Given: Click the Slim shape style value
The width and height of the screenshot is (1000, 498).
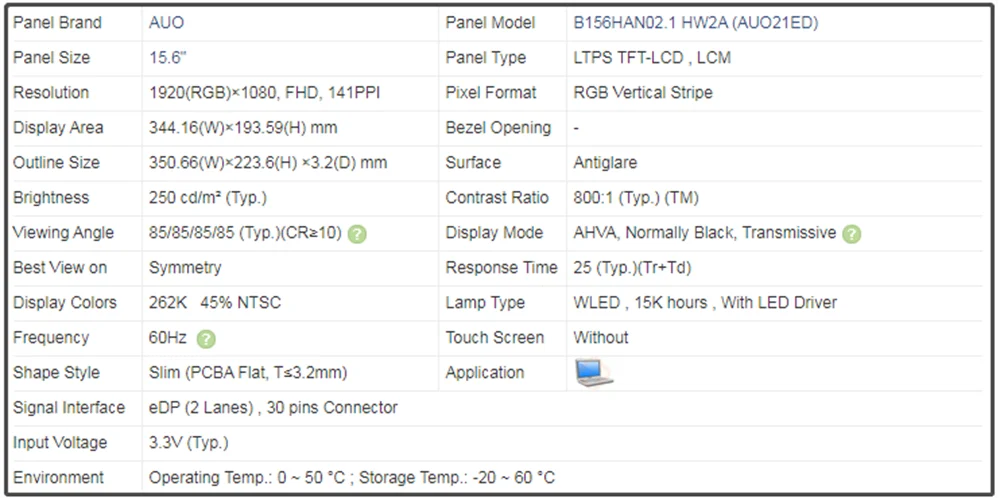Looking at the screenshot, I should click(248, 373).
